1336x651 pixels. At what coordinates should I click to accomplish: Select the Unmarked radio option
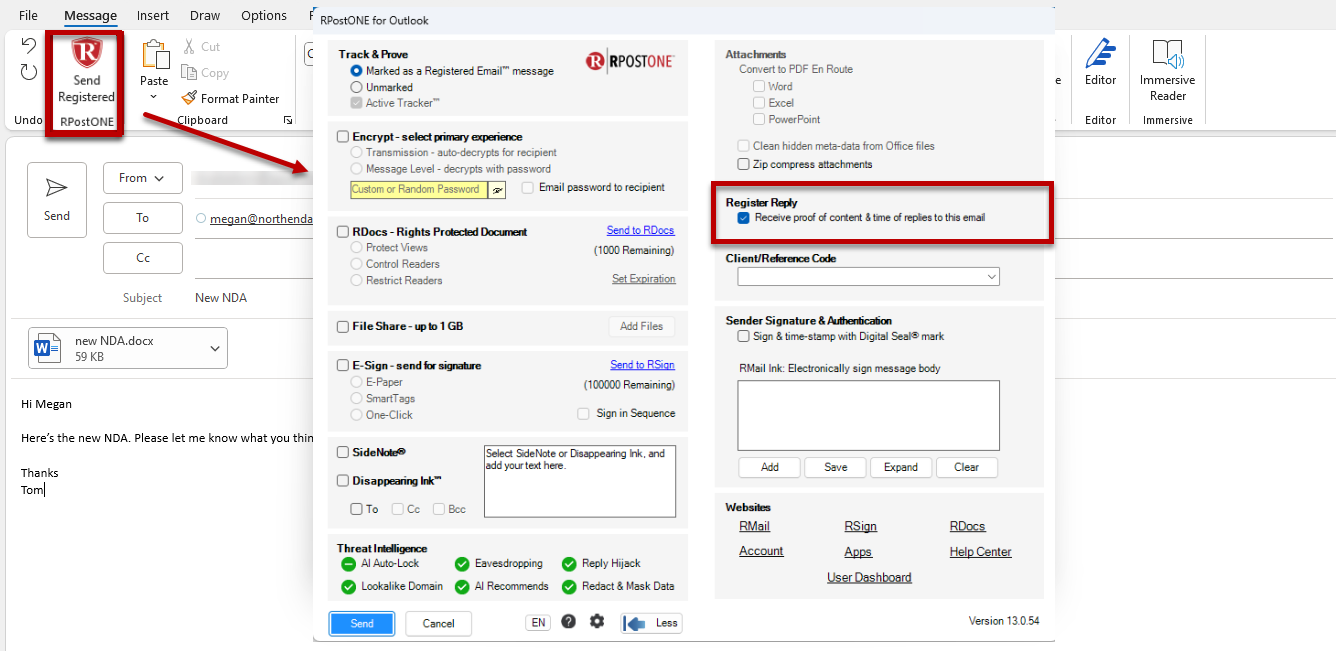click(x=356, y=88)
